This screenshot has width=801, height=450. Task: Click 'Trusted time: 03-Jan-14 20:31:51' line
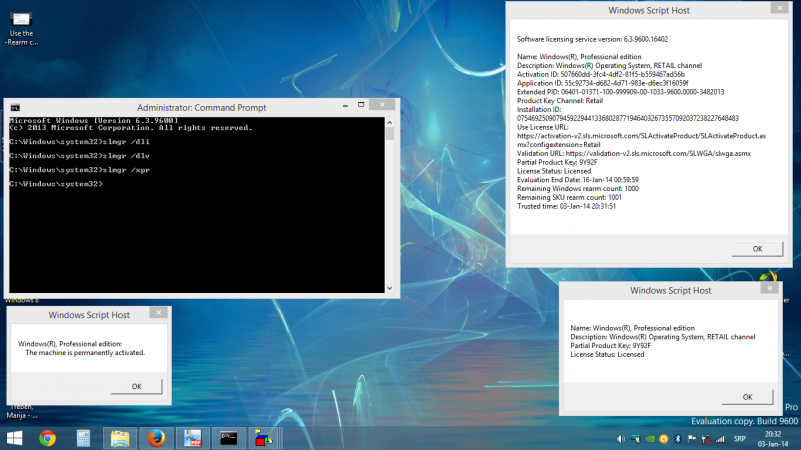[x=566, y=206]
